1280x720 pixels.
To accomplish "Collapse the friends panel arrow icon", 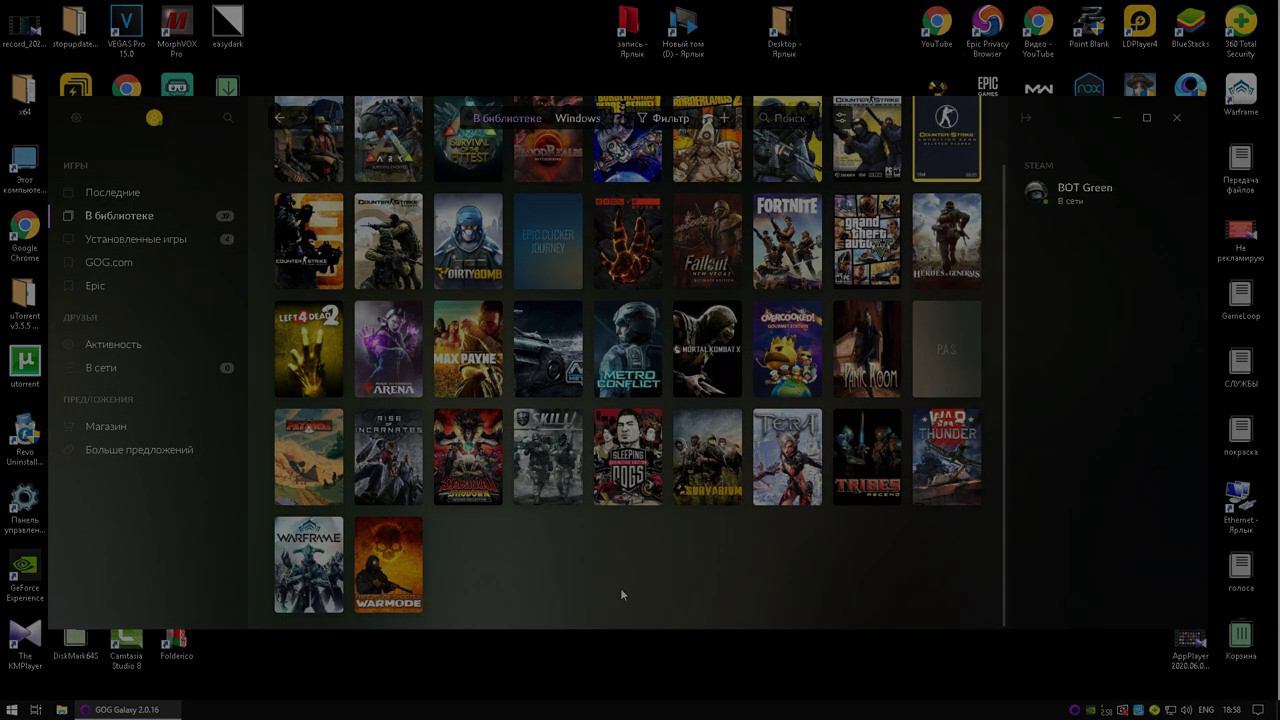I will tap(1025, 118).
